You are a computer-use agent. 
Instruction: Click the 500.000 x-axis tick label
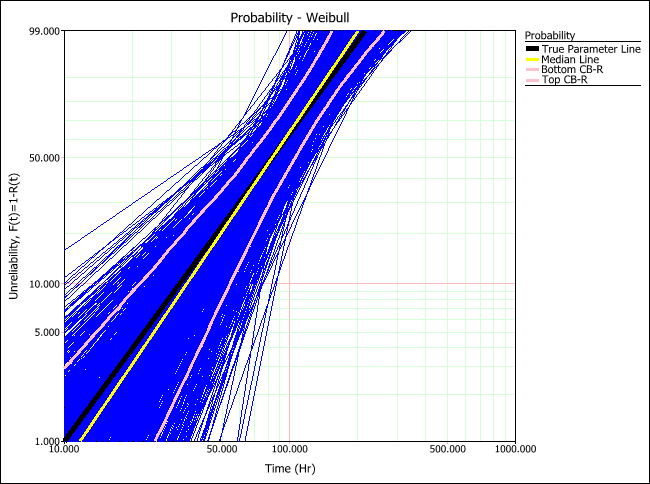click(447, 451)
